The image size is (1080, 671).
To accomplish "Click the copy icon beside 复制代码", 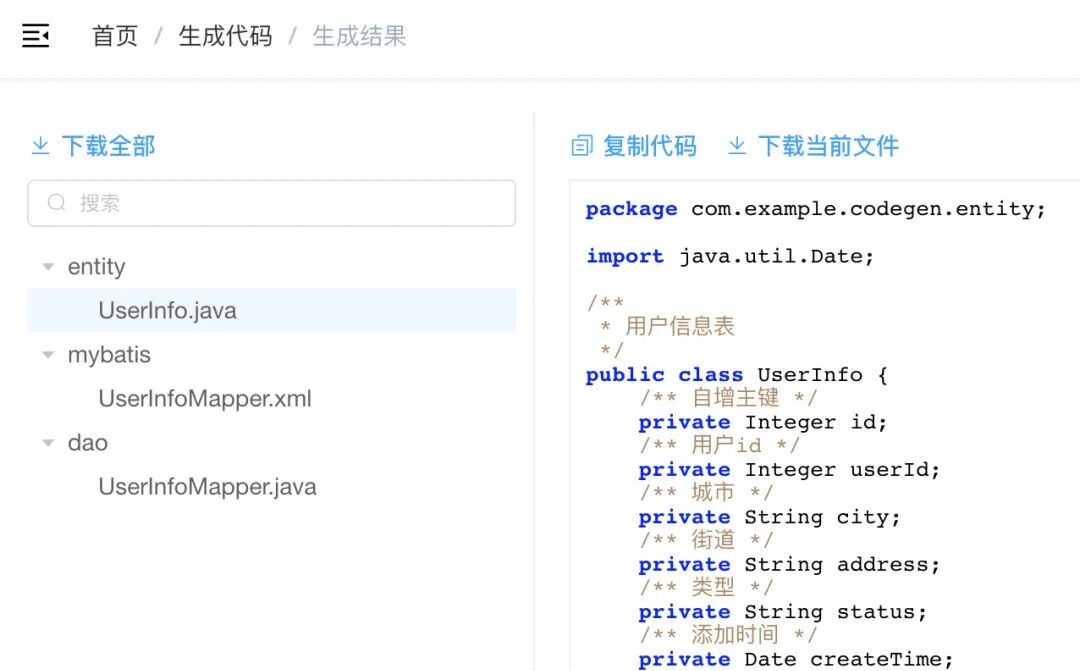I will click(x=583, y=145).
